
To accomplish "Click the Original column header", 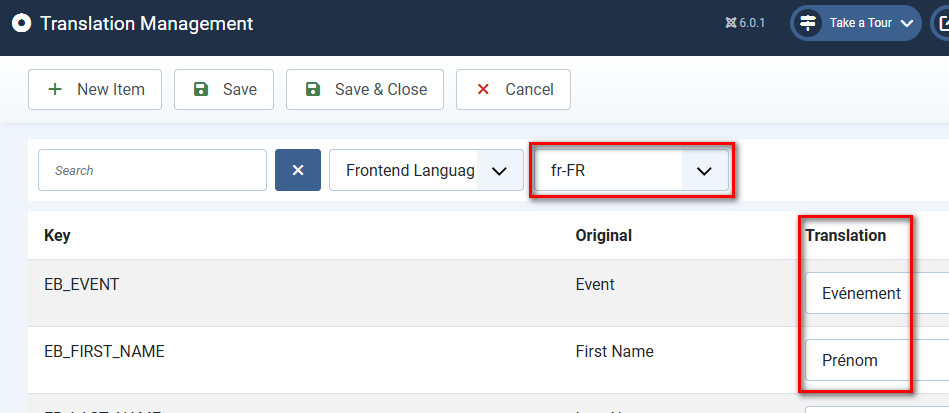I will coord(603,236).
